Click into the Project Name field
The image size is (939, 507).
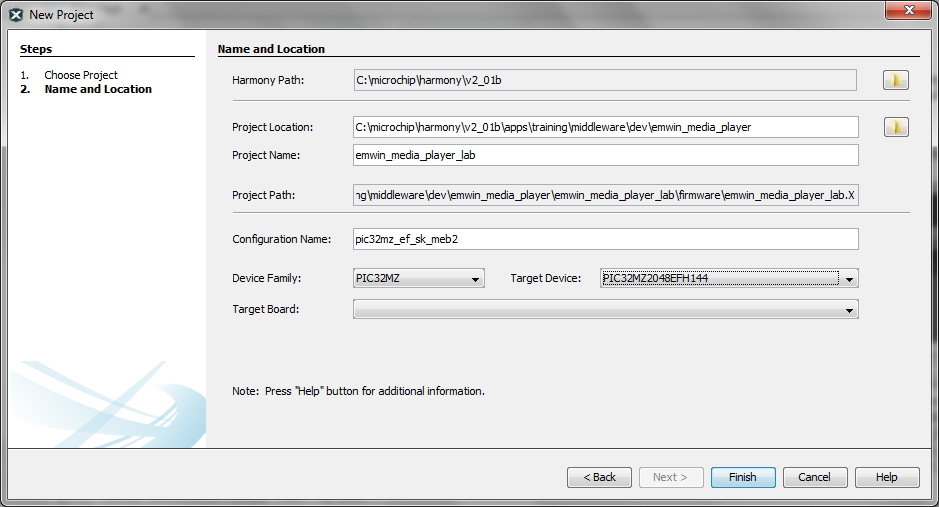coord(605,155)
